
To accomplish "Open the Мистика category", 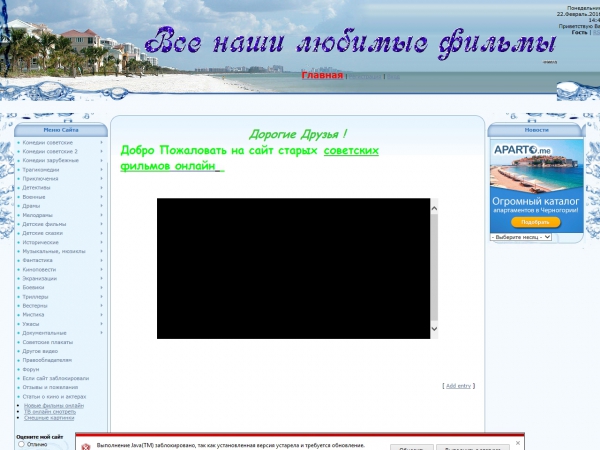I will pos(33,315).
